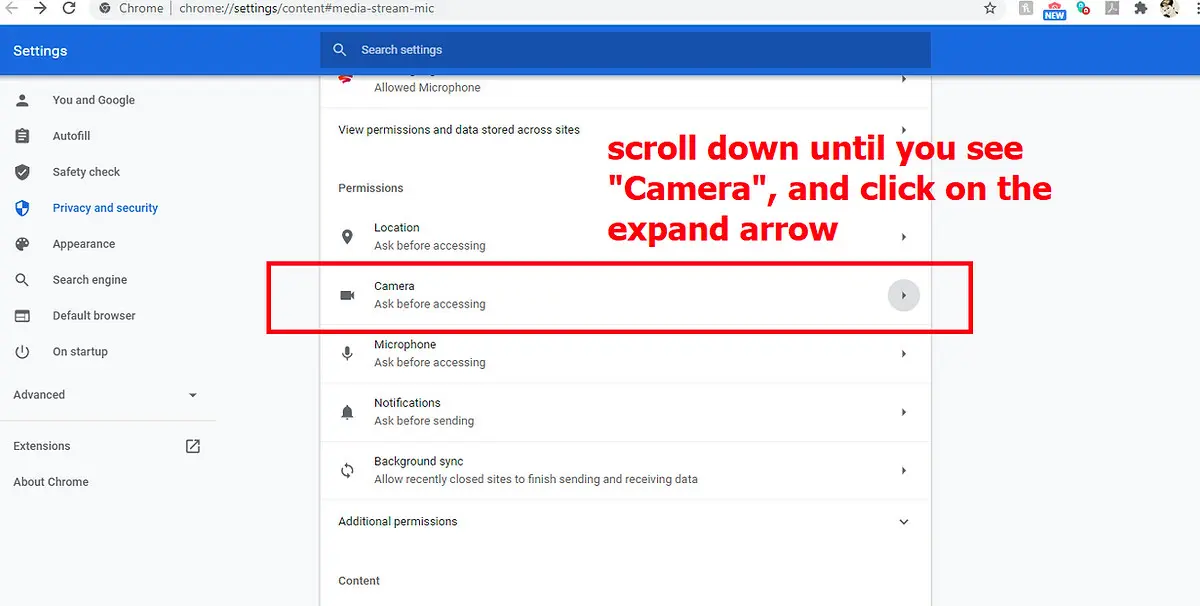Viewport: 1200px width, 606px height.
Task: Open the Chrome profile avatar
Action: 1171,8
